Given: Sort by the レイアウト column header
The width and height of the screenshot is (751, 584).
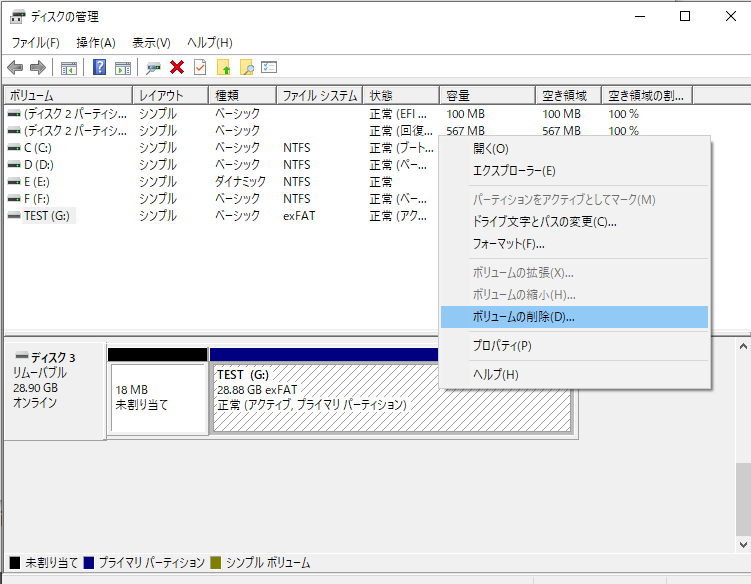Looking at the screenshot, I should [171, 96].
